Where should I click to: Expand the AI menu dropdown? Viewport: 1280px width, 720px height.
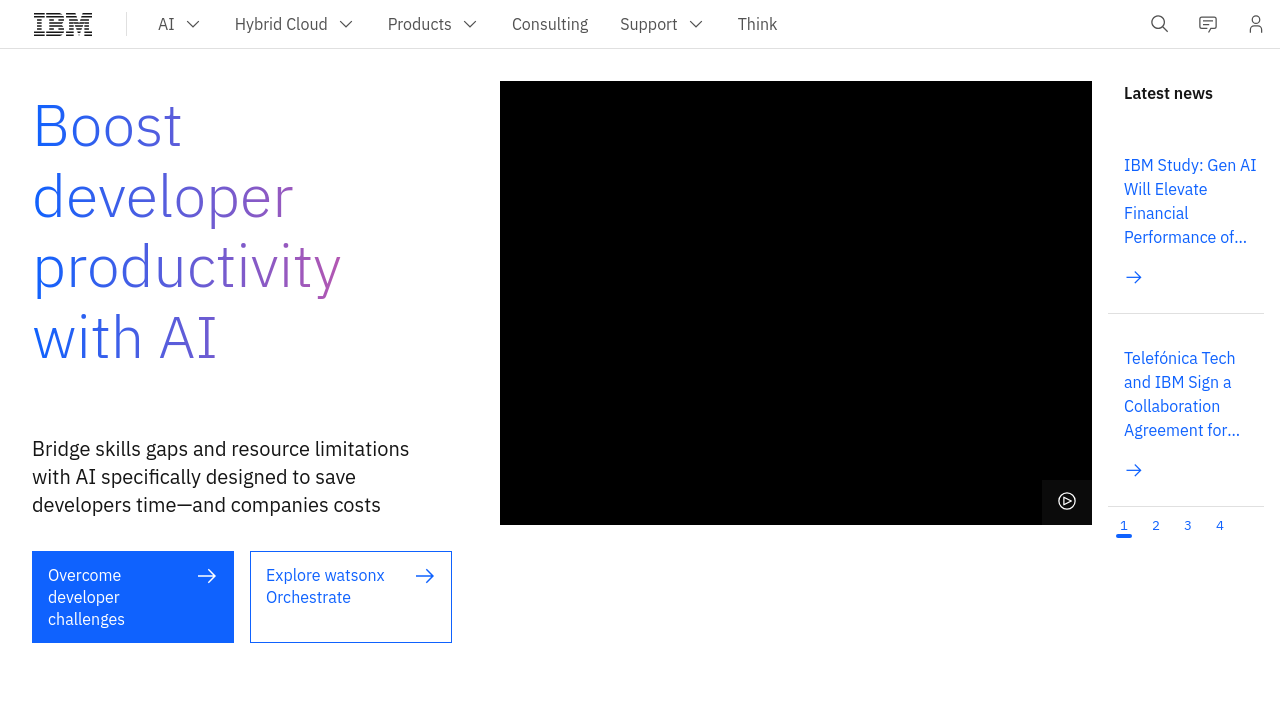(x=179, y=24)
